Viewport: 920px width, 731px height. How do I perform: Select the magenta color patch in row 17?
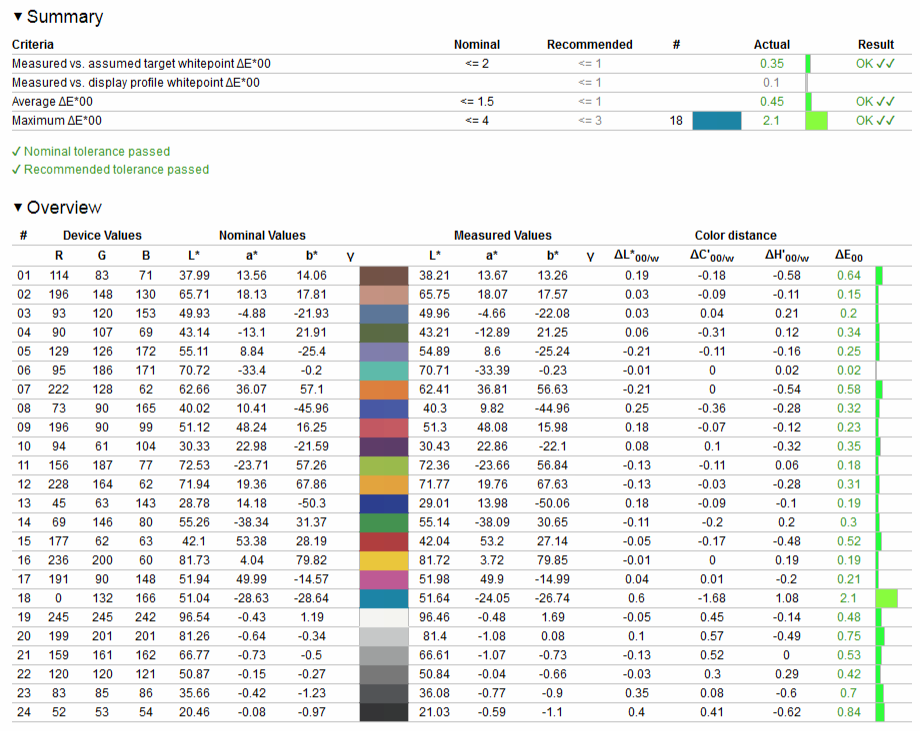click(384, 579)
